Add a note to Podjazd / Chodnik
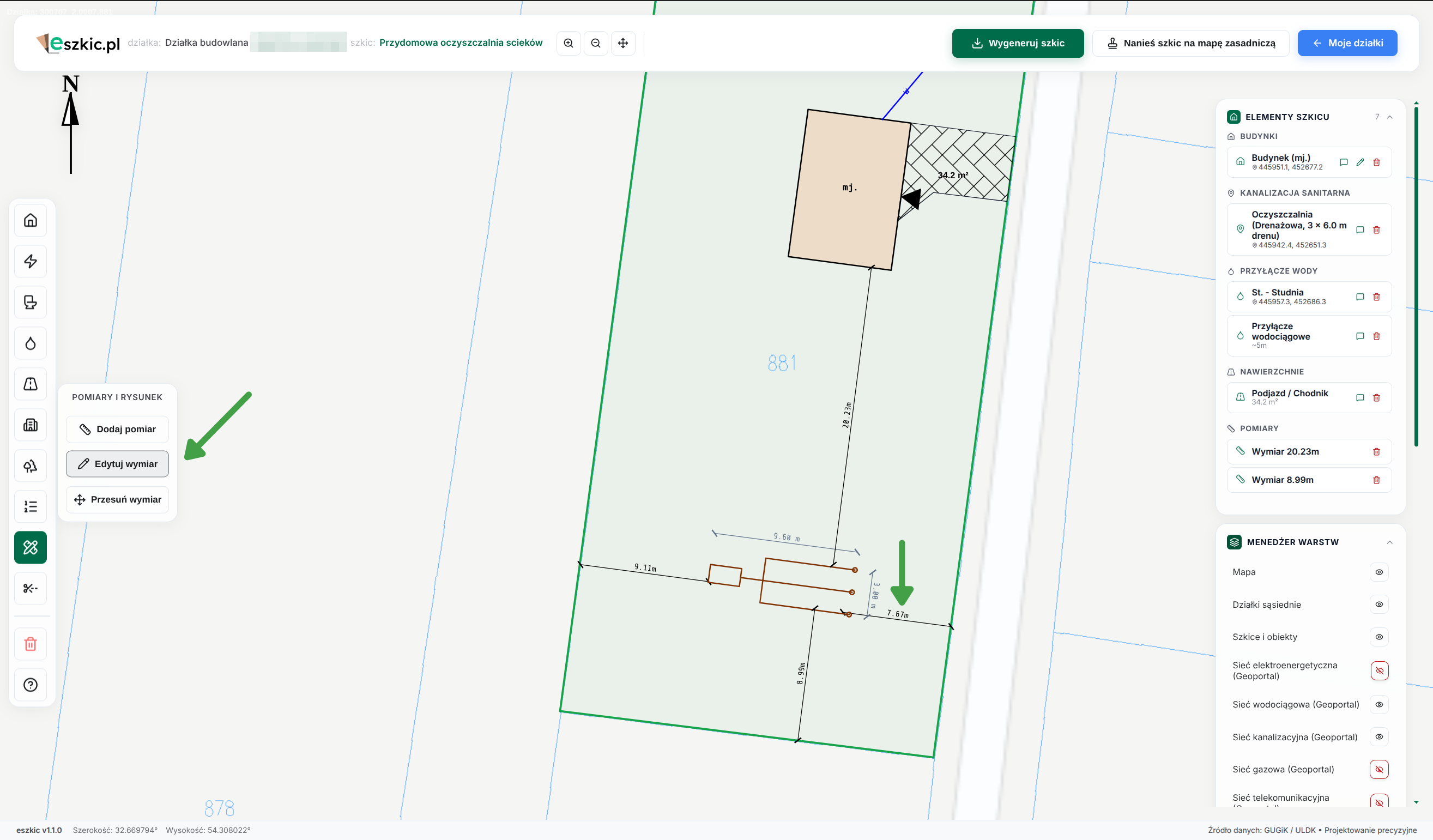1433x840 pixels. pyautogui.click(x=1359, y=397)
